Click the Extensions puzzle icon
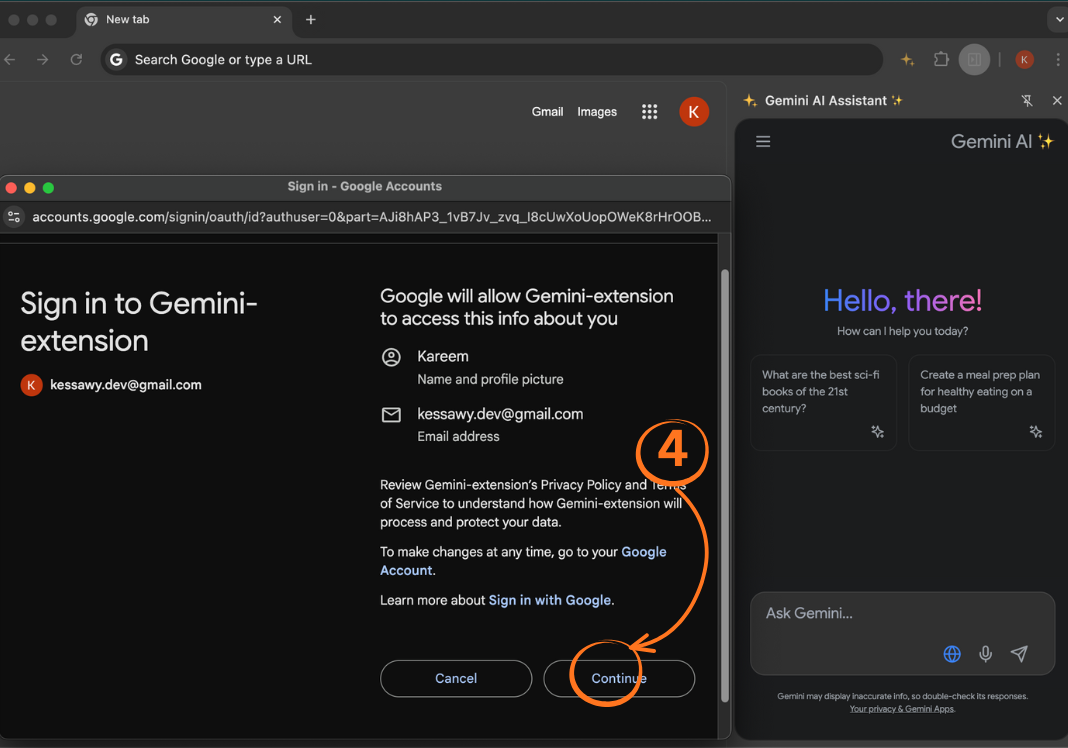The width and height of the screenshot is (1068, 748). pyautogui.click(x=941, y=60)
